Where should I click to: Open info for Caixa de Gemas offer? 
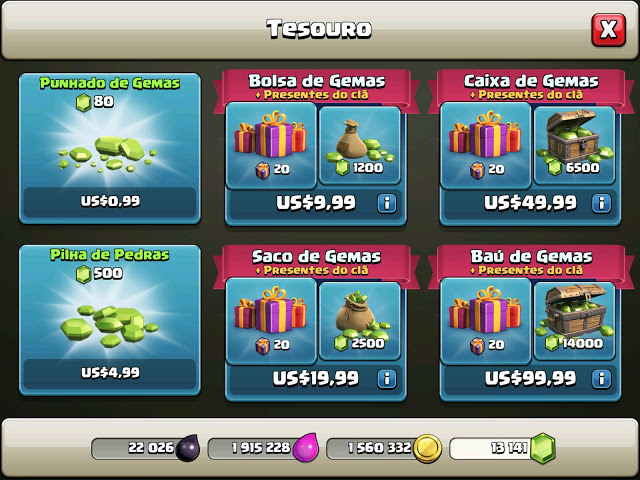pyautogui.click(x=602, y=203)
